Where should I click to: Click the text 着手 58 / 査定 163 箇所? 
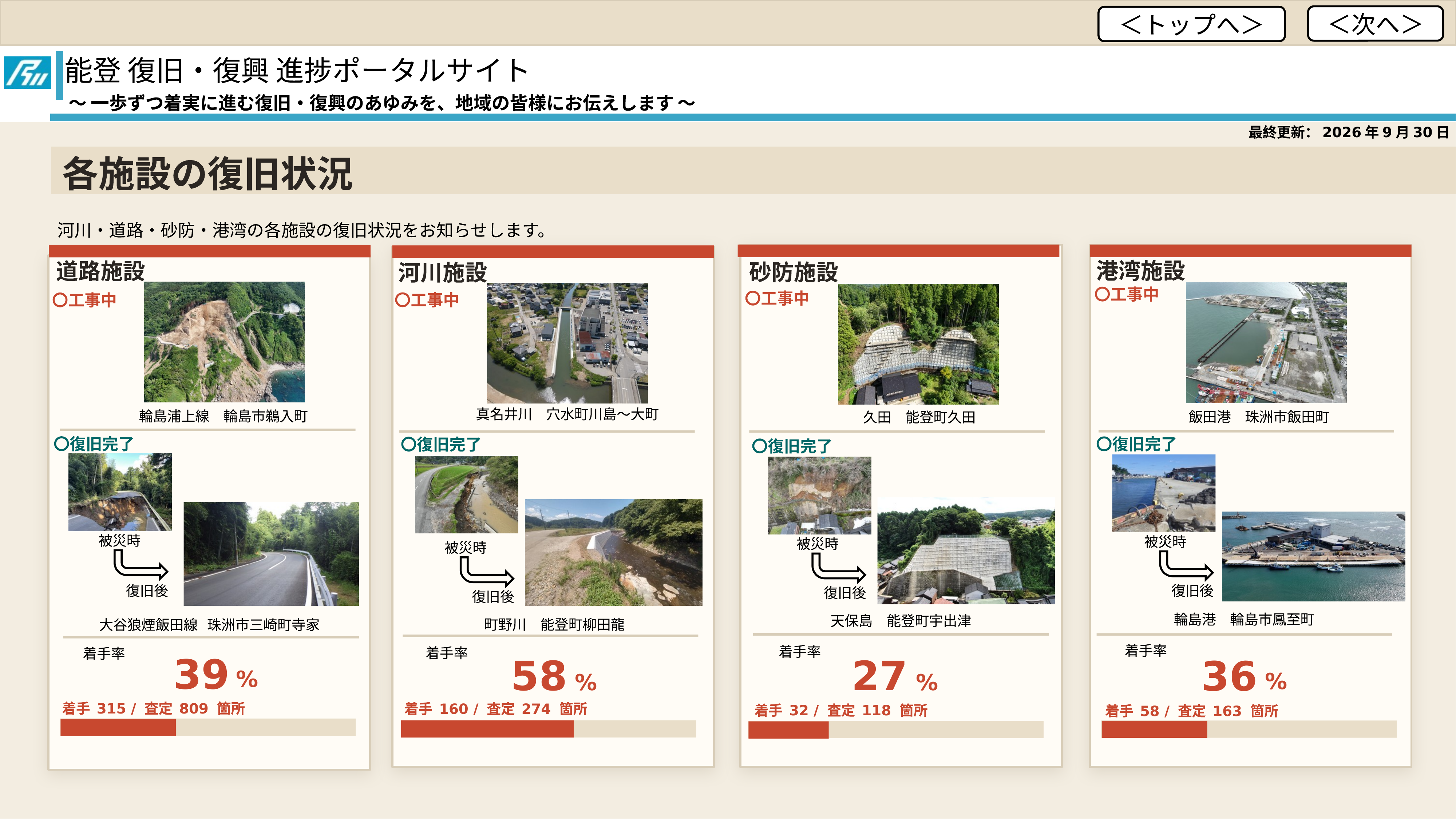point(1192,711)
